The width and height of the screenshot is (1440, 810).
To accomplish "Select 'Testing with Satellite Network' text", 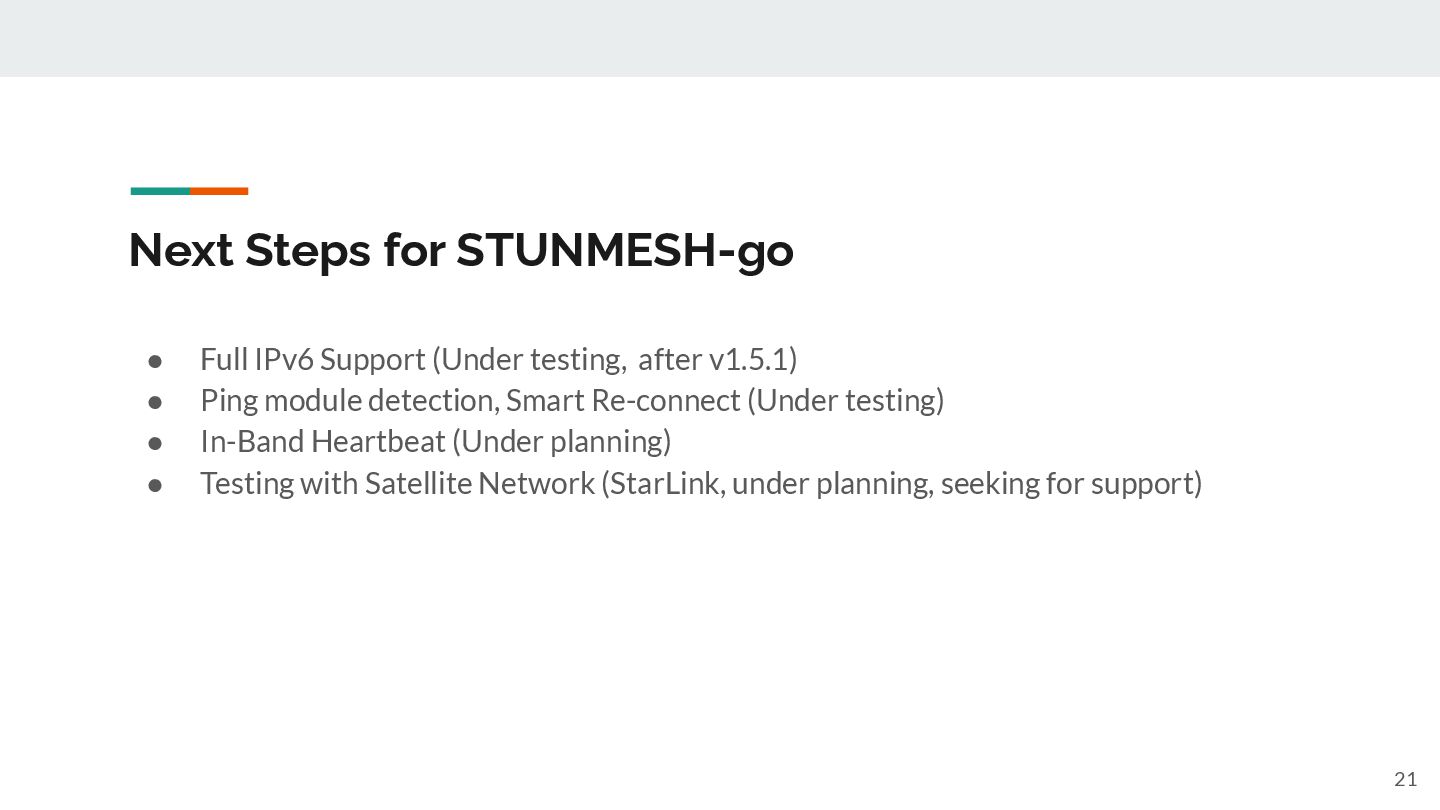I will [x=397, y=483].
